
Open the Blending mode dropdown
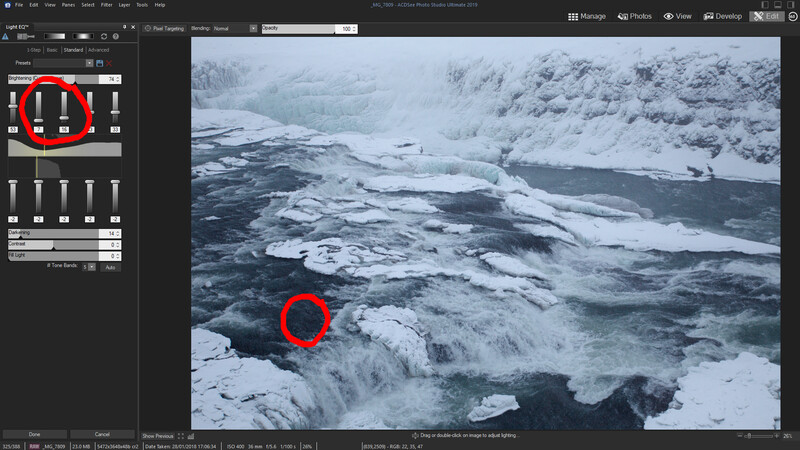coord(253,29)
